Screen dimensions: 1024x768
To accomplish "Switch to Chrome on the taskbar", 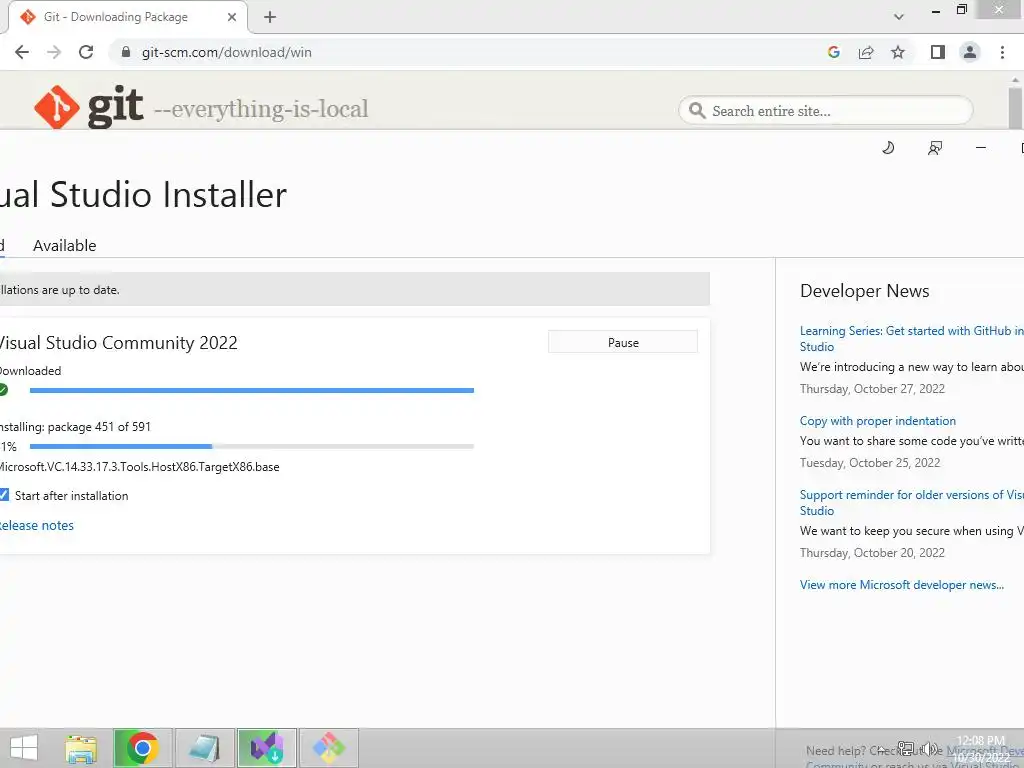I will point(142,748).
